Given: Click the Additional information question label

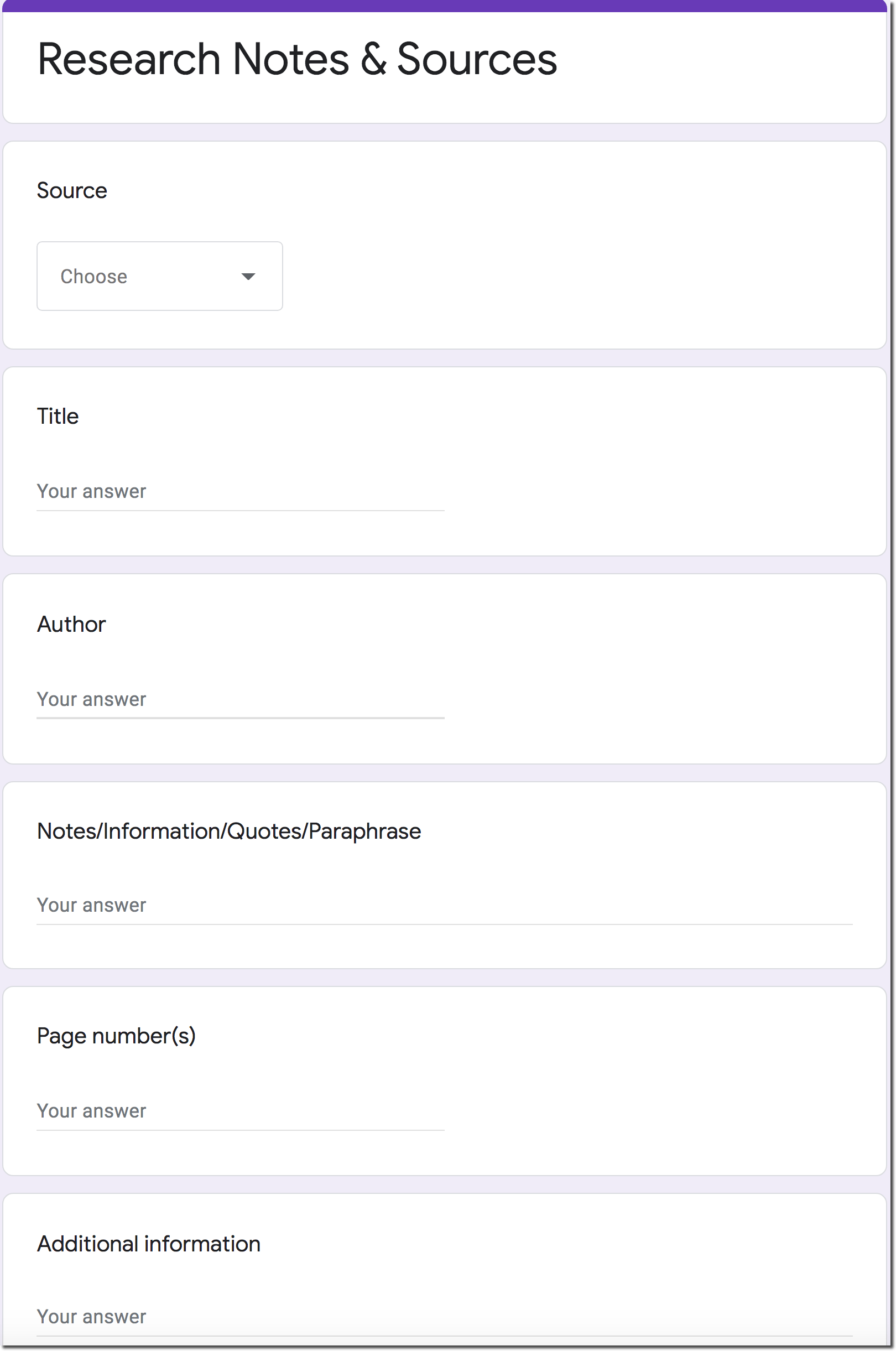Looking at the screenshot, I should pyautogui.click(x=148, y=1242).
